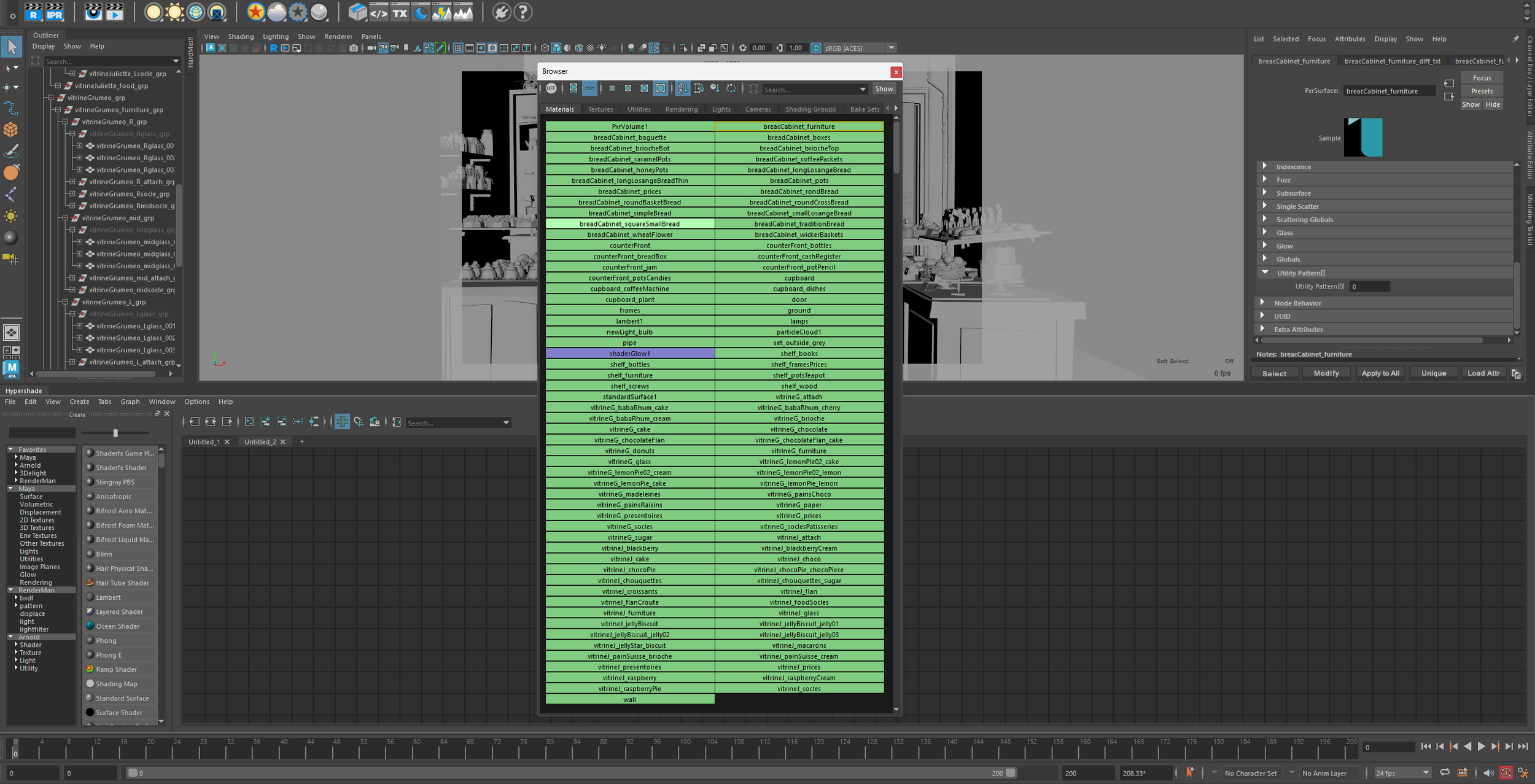Click the help question mark shelf icon

pyautogui.click(x=523, y=12)
